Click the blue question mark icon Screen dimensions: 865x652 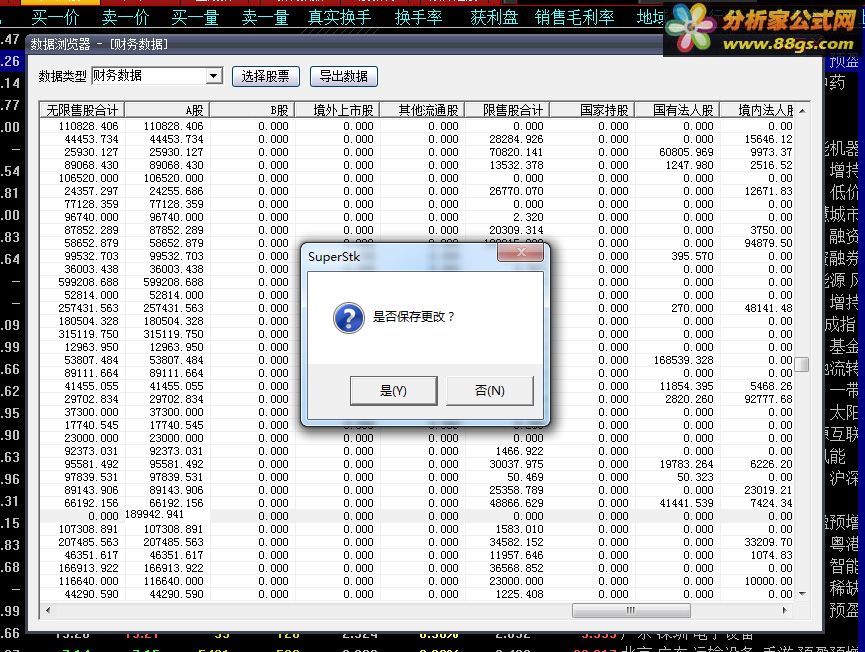coord(349,318)
